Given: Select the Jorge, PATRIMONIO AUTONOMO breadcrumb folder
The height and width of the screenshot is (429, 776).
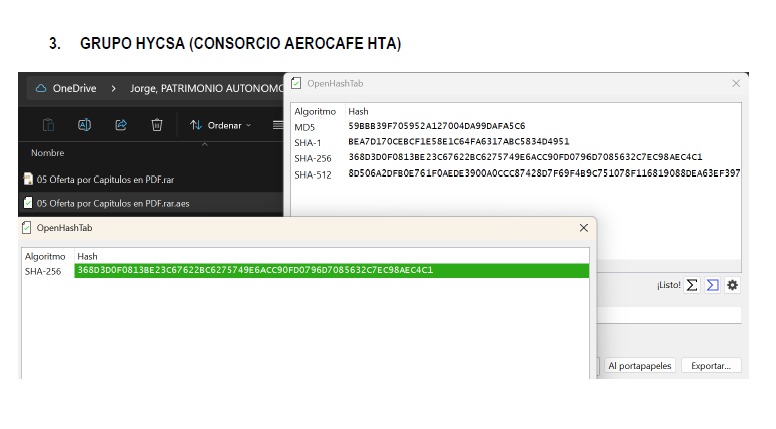Looking at the screenshot, I should tap(206, 88).
